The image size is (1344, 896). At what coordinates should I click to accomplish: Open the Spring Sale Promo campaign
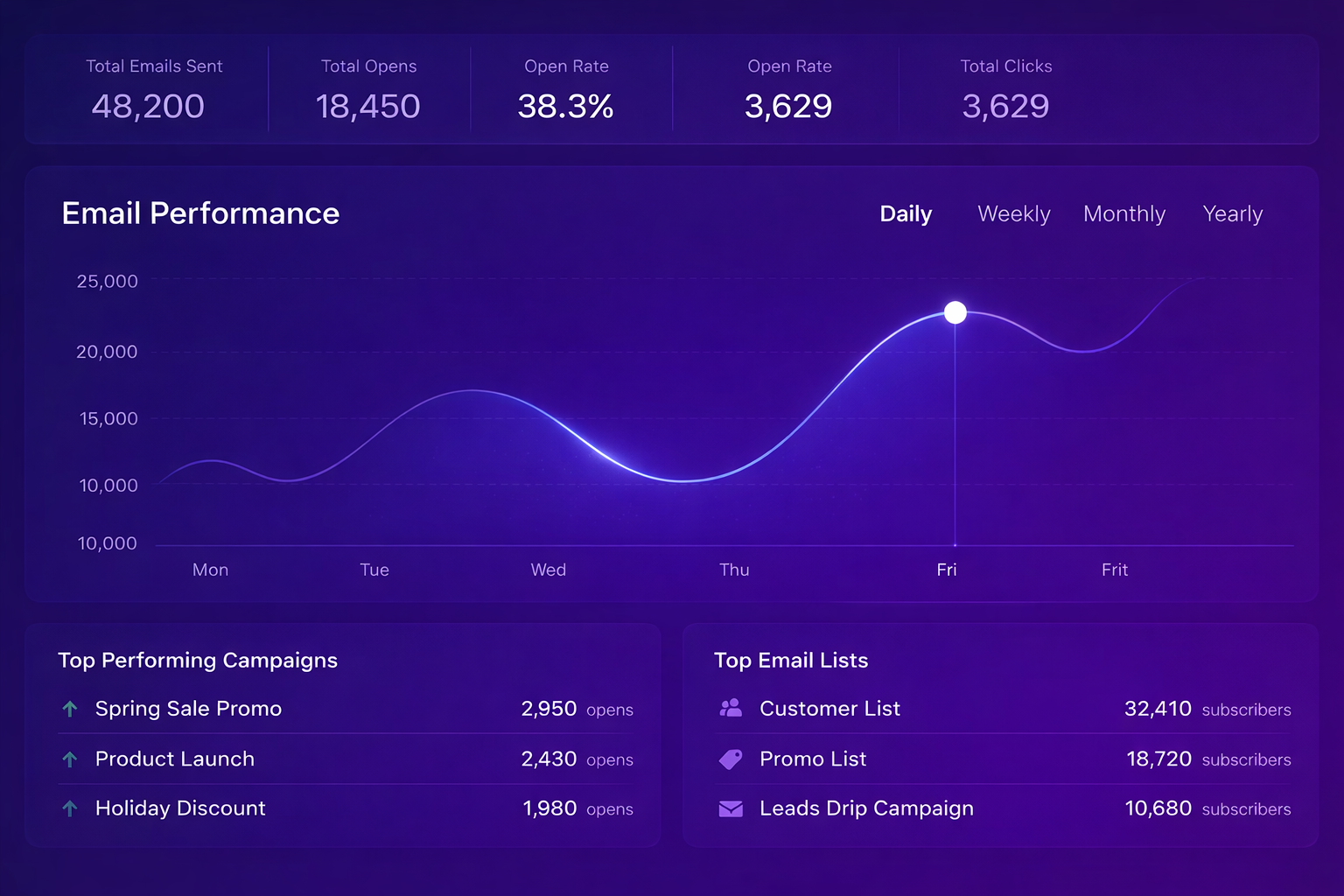[x=188, y=709]
